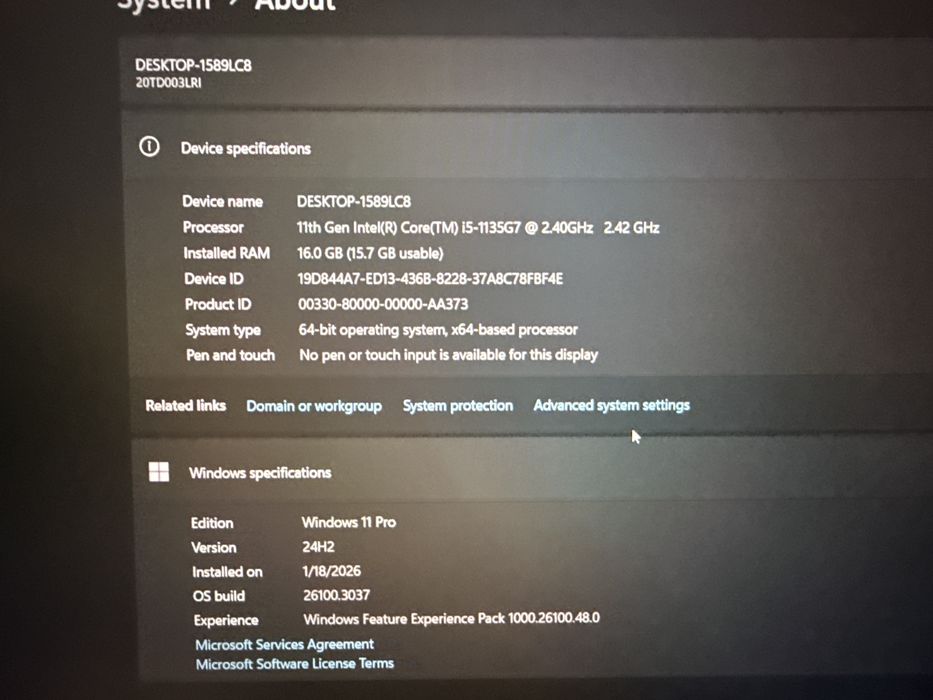Click the Pen and touch label
Viewport: 933px width, 700px height.
tap(230, 355)
